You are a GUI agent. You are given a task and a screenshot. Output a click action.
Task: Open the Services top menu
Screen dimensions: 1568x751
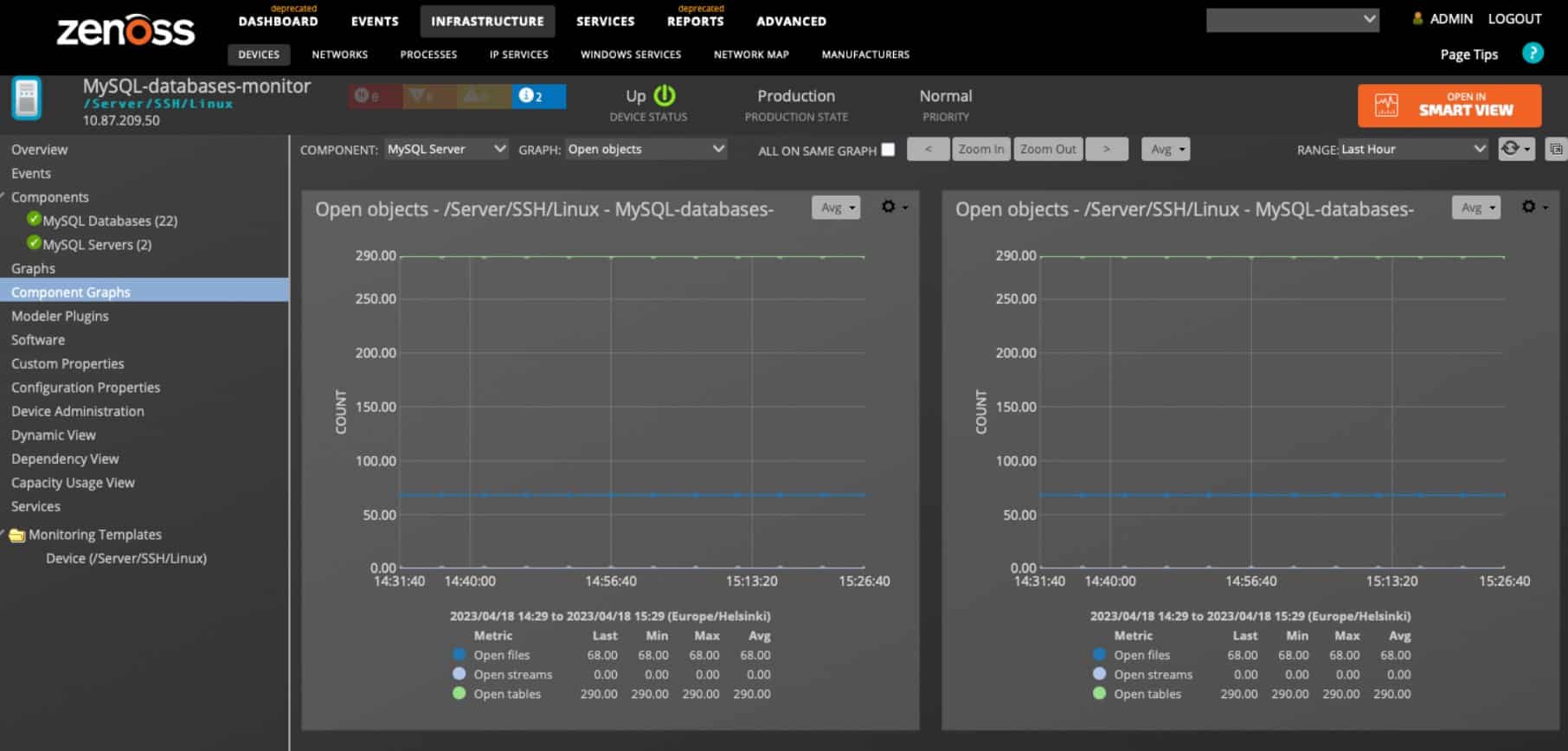click(x=606, y=21)
